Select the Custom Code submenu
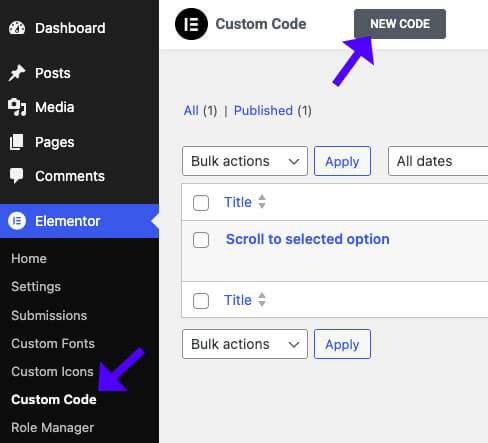 pyautogui.click(x=54, y=399)
